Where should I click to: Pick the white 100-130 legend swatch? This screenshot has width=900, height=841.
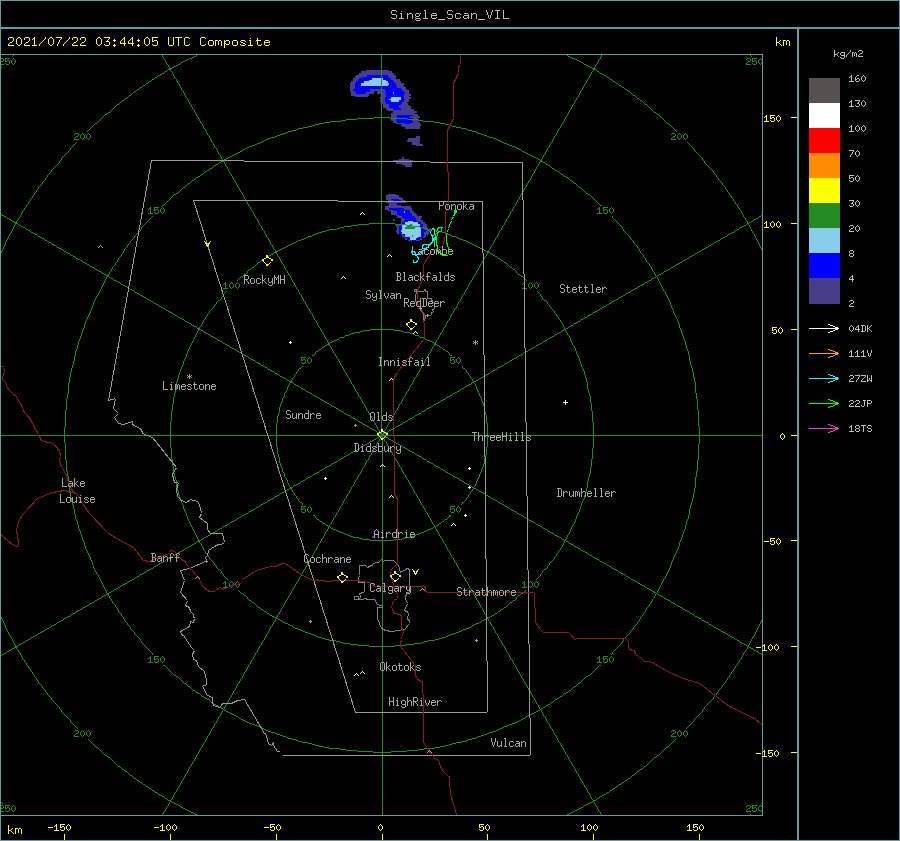coord(824,116)
